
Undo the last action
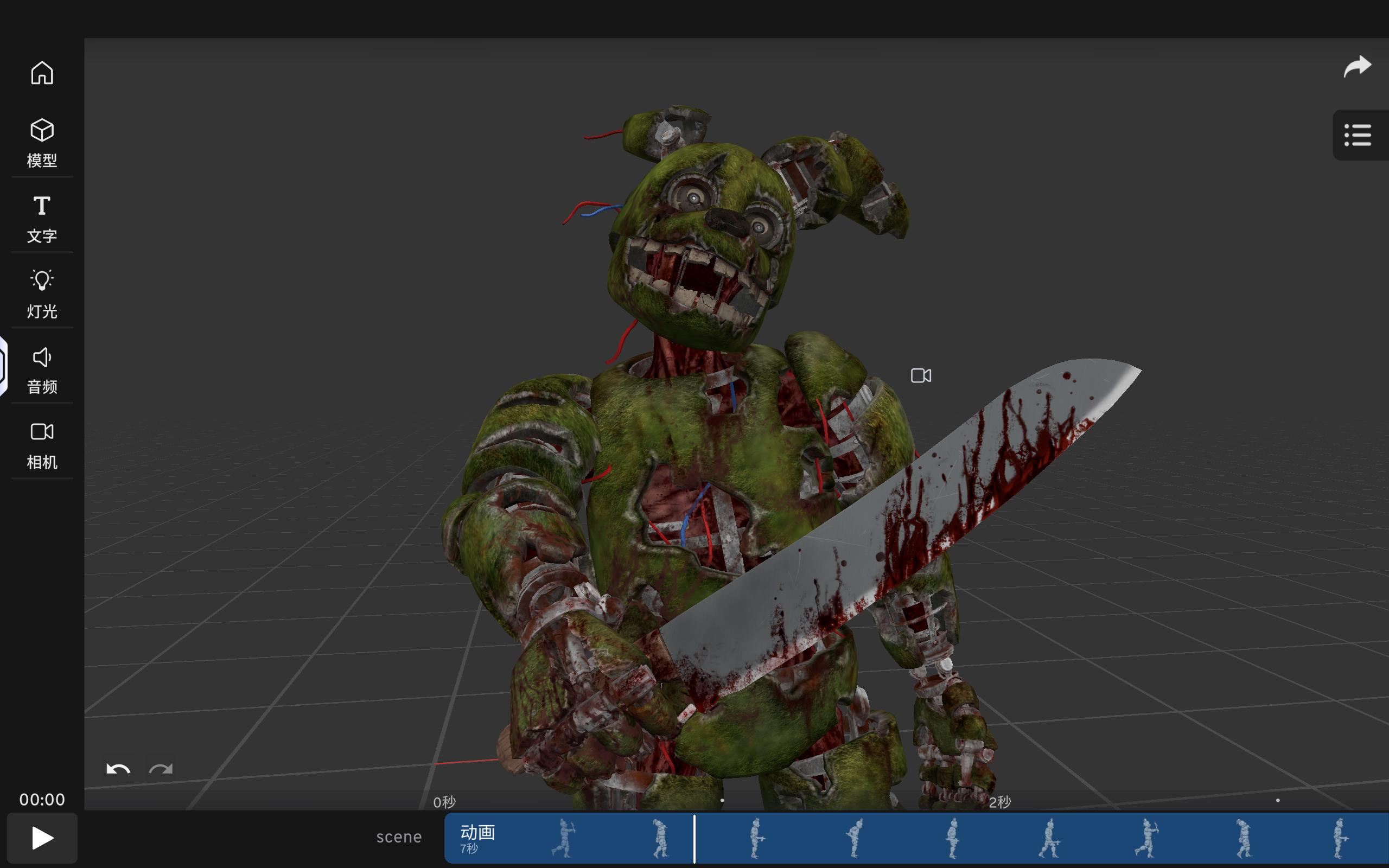pos(118,769)
